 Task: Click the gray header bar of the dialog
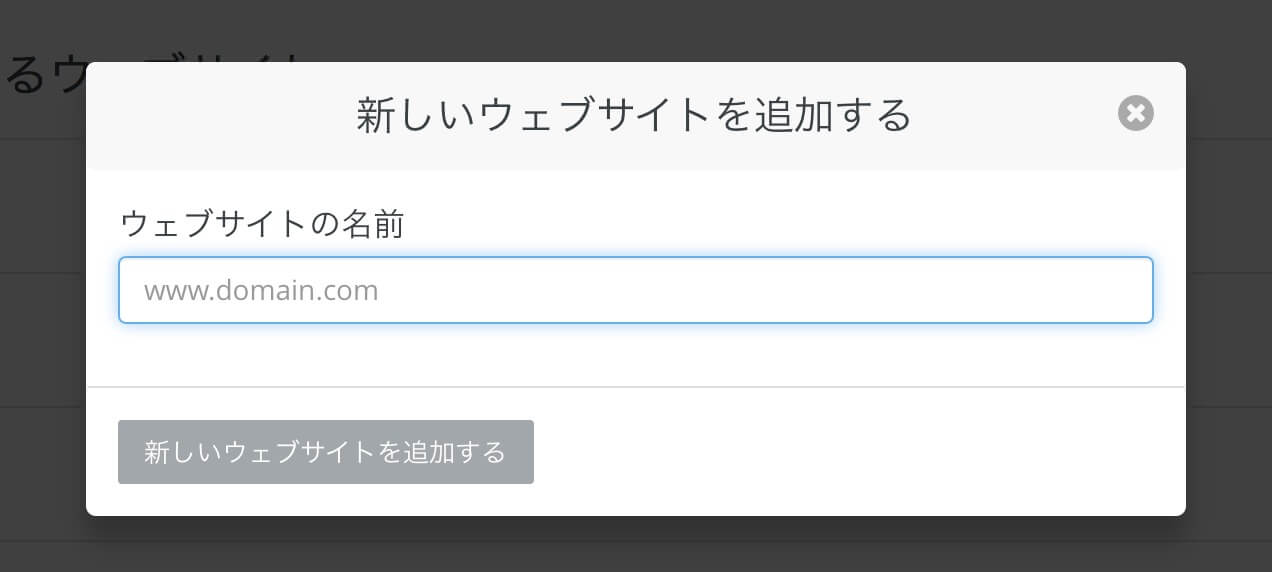(x=636, y=116)
